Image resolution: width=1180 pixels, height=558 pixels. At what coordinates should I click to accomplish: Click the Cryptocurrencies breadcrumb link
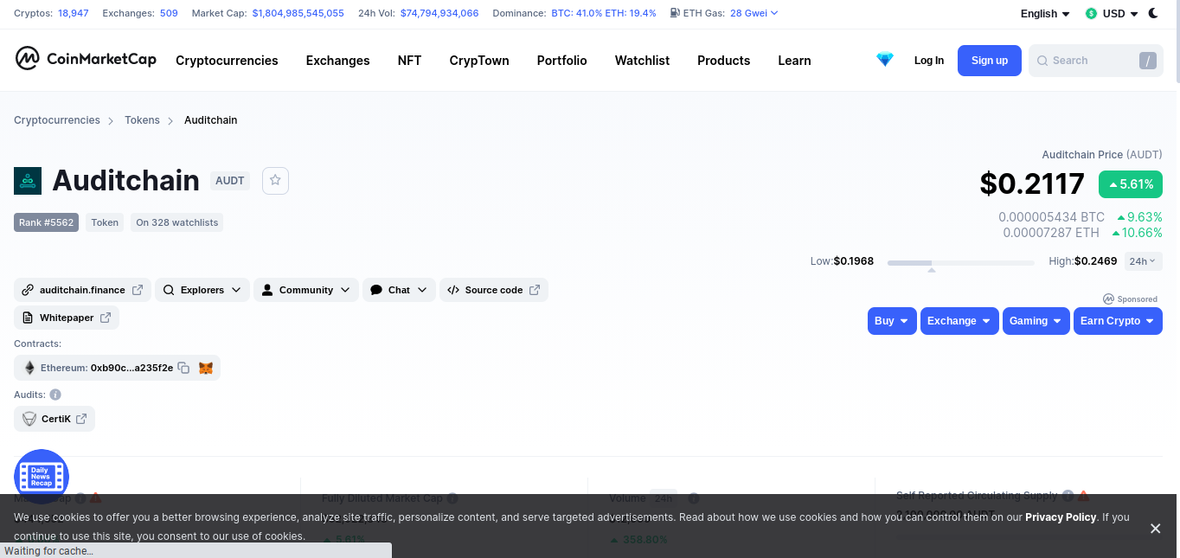point(57,120)
